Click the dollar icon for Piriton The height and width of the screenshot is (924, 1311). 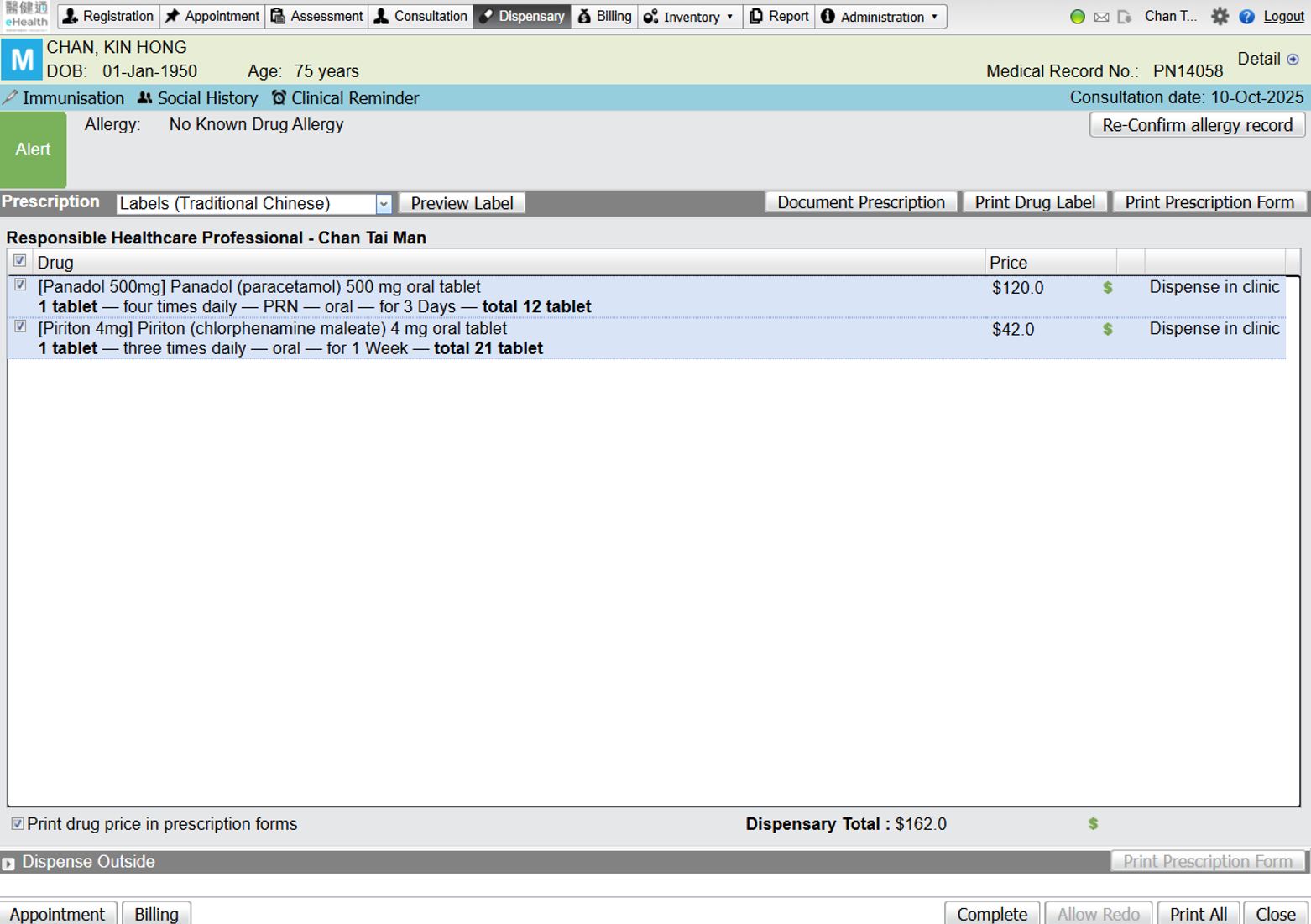tap(1107, 330)
